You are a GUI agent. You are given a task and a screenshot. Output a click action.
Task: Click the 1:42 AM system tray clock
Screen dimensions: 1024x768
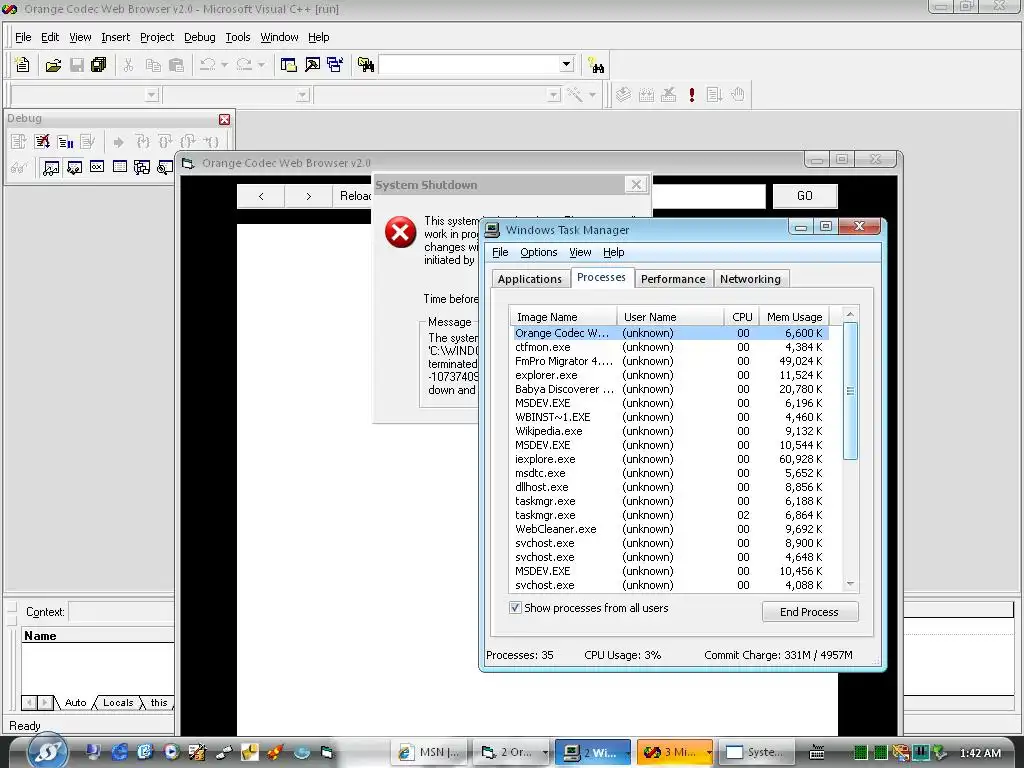(980, 753)
